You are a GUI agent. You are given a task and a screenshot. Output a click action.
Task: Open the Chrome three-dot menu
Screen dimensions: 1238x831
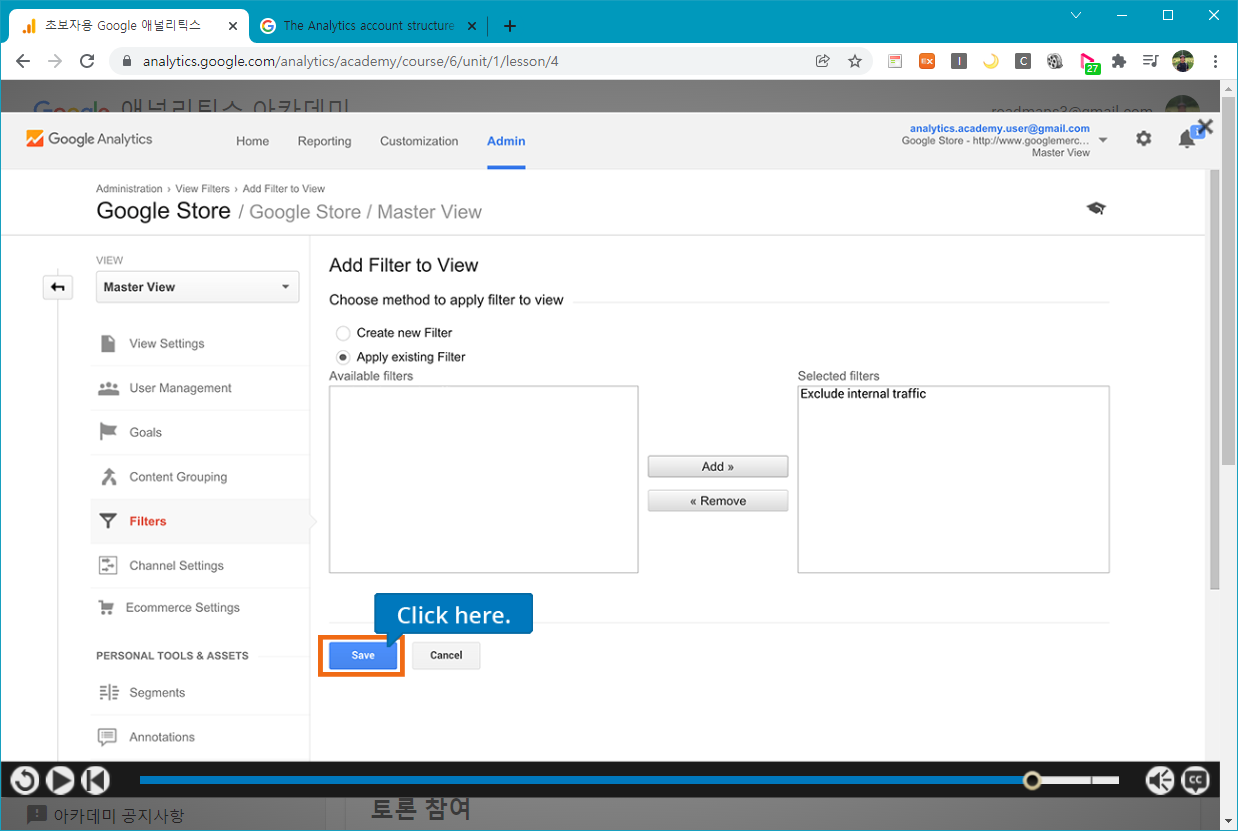point(1215,61)
